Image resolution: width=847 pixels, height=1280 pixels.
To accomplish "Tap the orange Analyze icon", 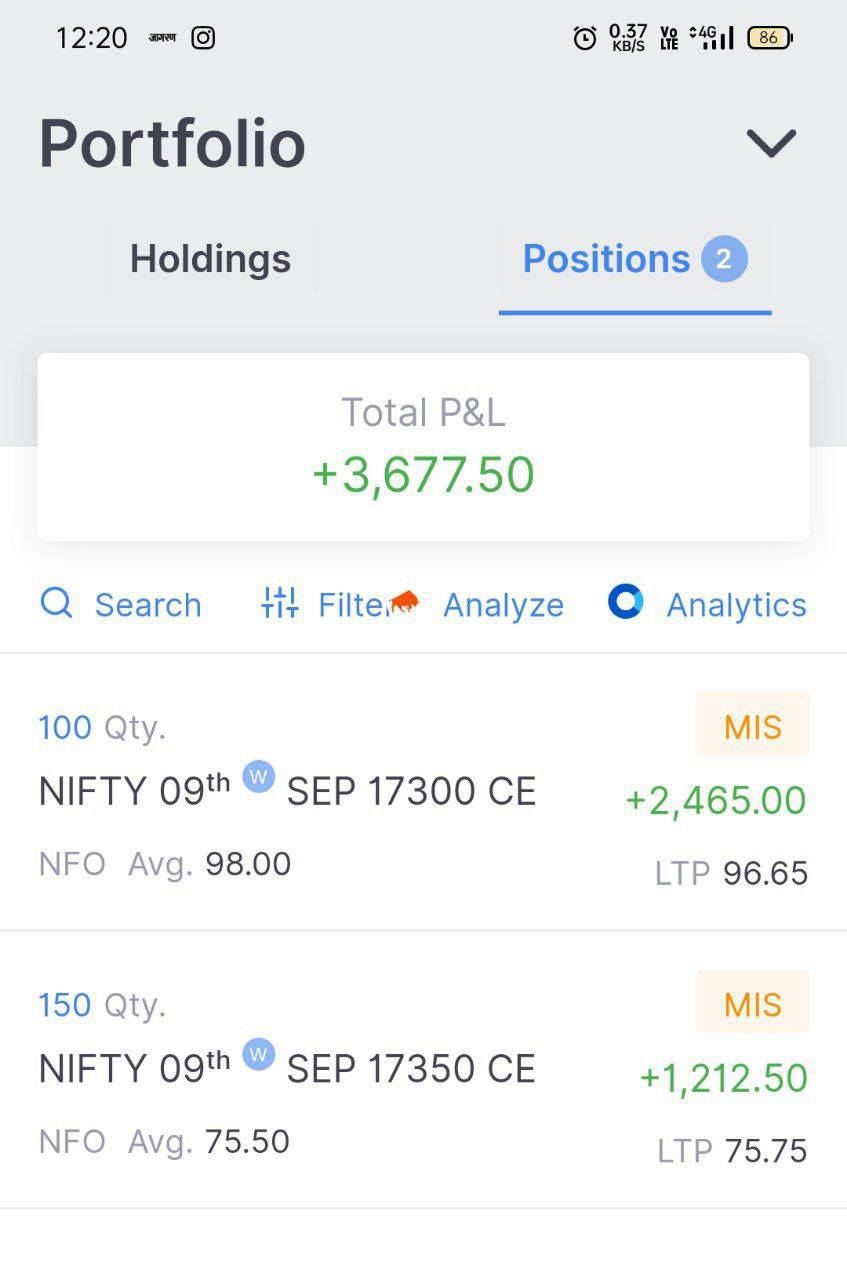I will pos(404,601).
